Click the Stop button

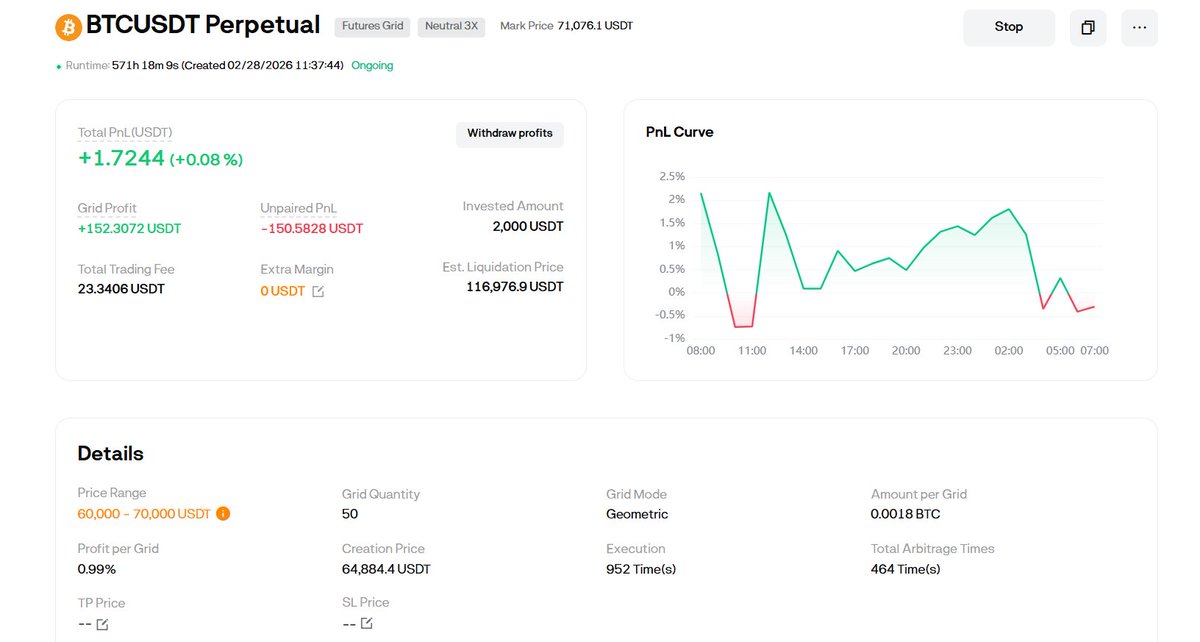[1009, 28]
